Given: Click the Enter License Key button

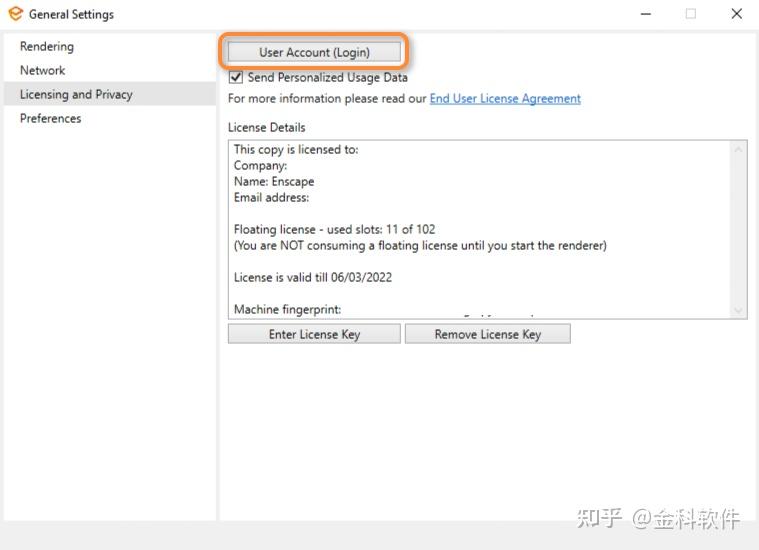Looking at the screenshot, I should tap(314, 334).
